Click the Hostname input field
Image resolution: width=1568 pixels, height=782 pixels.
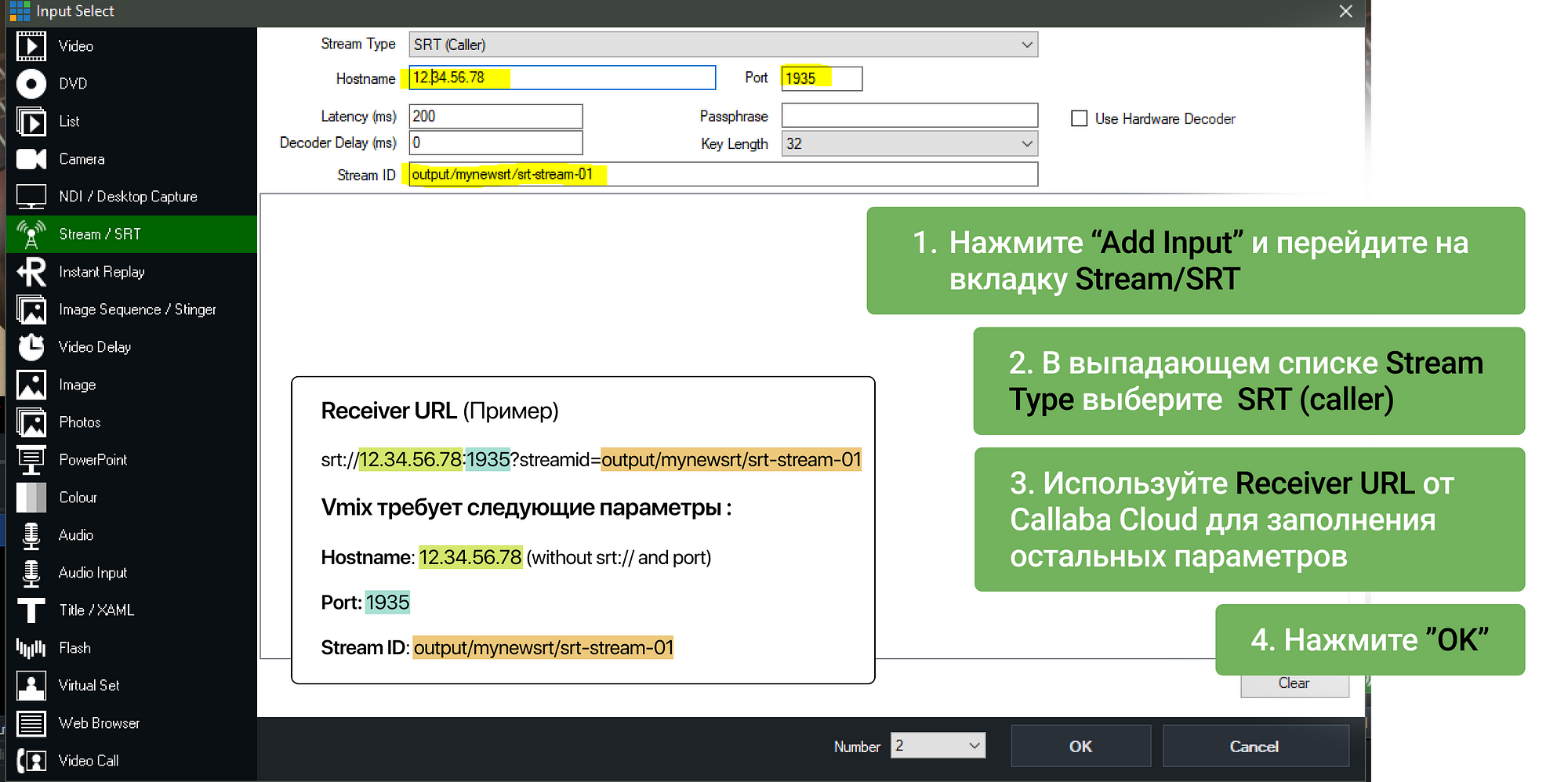[x=562, y=78]
